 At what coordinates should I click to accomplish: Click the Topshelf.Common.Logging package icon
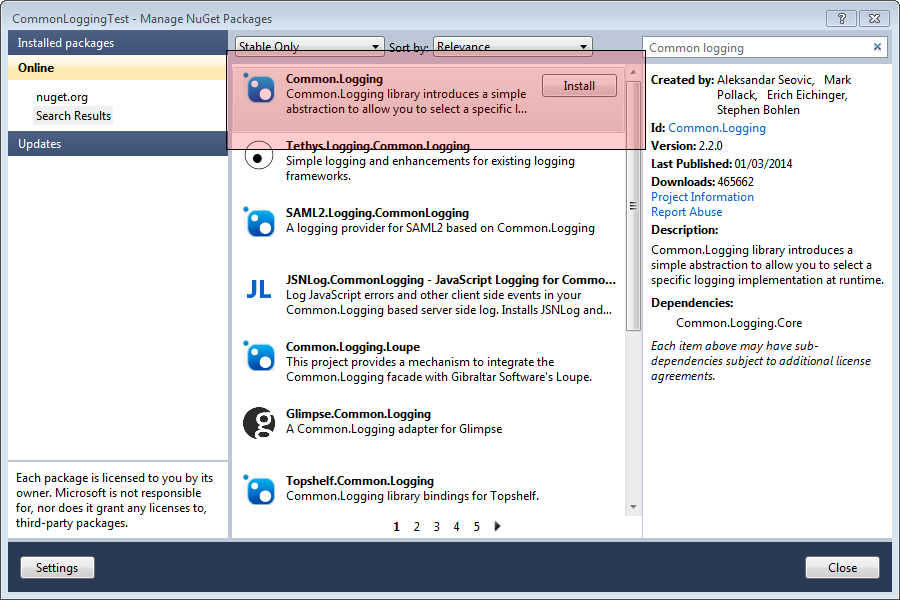259,490
